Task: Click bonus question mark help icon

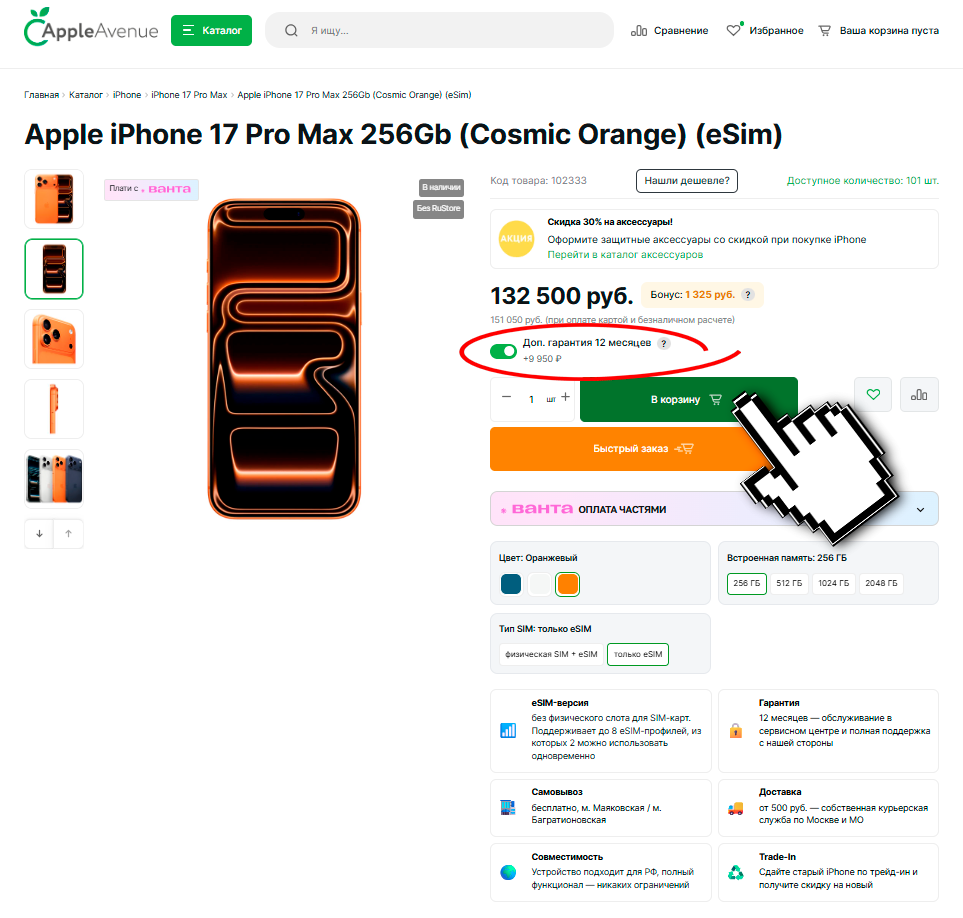Action: click(747, 295)
